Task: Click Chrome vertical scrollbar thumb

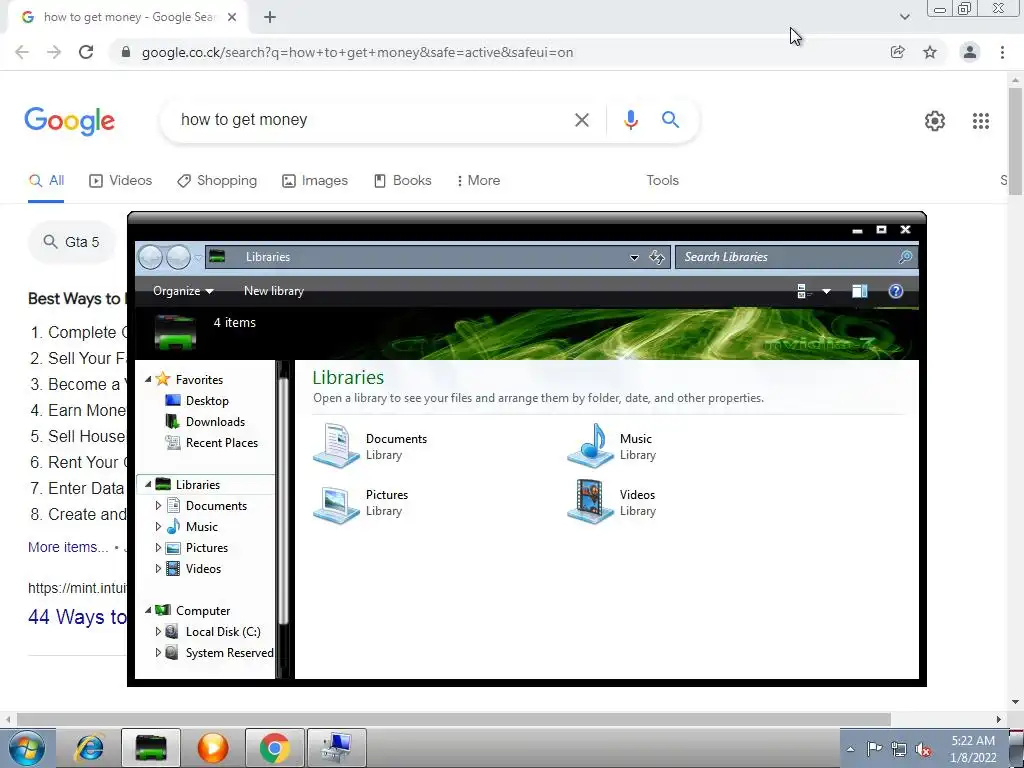Action: [1016, 142]
